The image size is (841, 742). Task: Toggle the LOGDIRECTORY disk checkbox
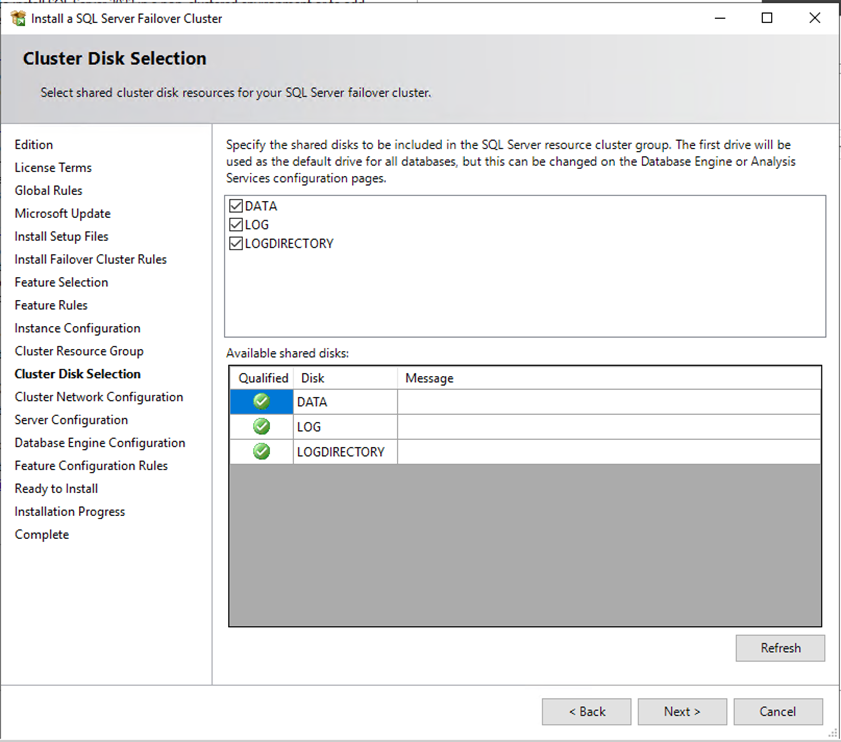[x=236, y=244]
